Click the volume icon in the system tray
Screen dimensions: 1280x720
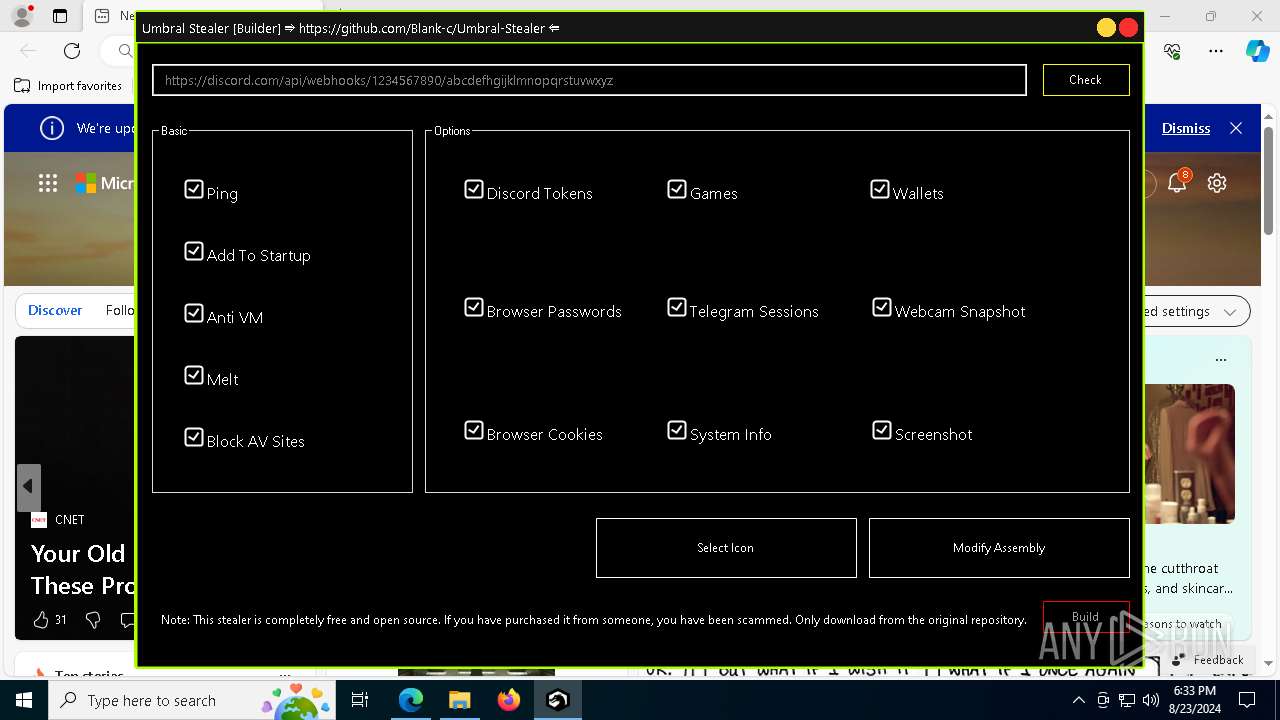click(x=1151, y=700)
